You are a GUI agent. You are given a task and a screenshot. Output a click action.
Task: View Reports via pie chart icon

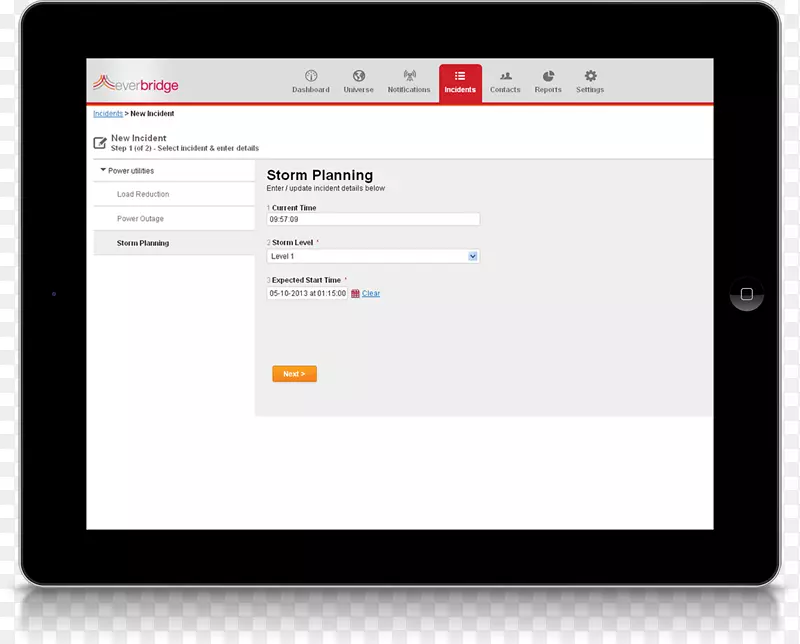point(548,81)
